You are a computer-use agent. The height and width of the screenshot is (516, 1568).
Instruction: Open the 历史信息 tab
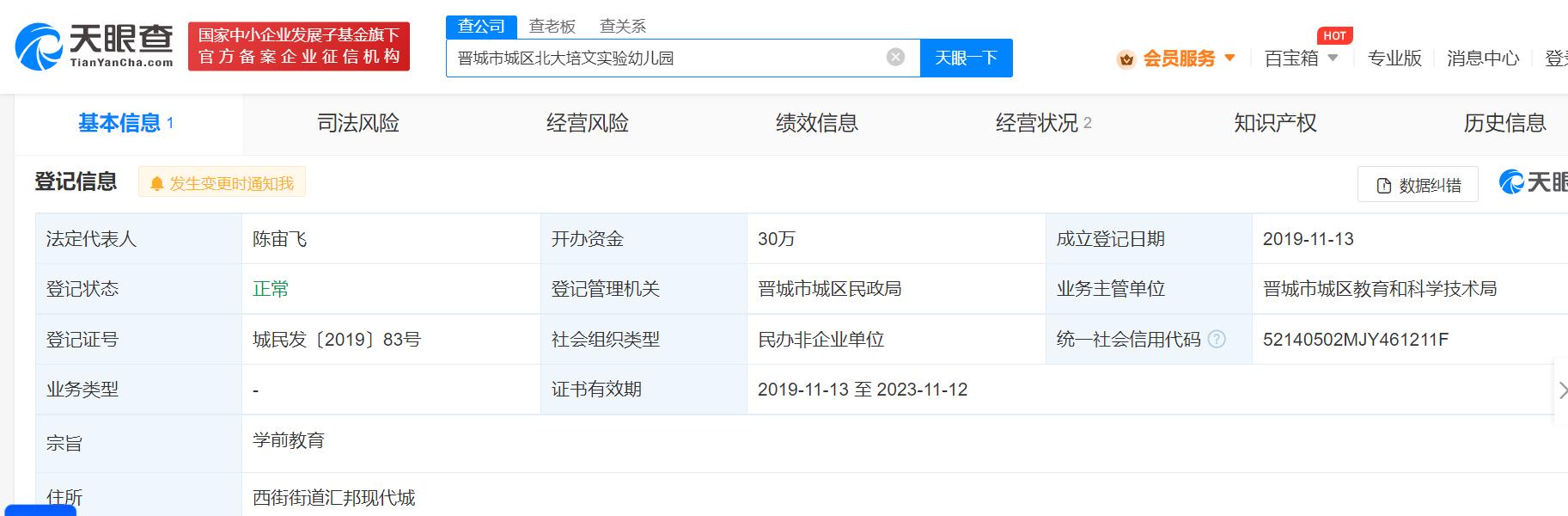(1505, 124)
